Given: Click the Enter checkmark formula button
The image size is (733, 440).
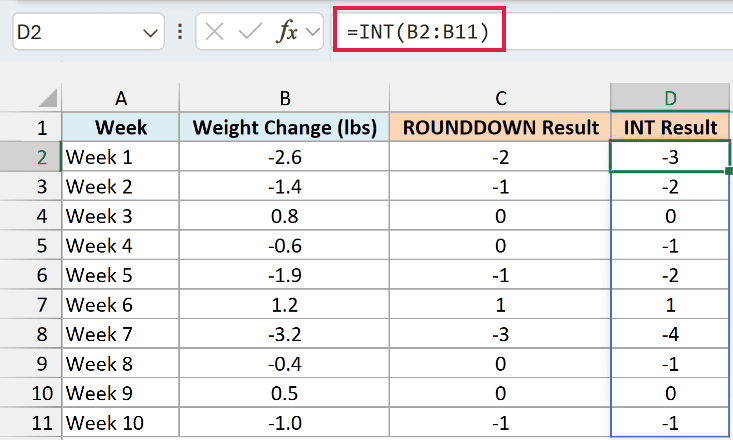Looking at the screenshot, I should pyautogui.click(x=250, y=32).
